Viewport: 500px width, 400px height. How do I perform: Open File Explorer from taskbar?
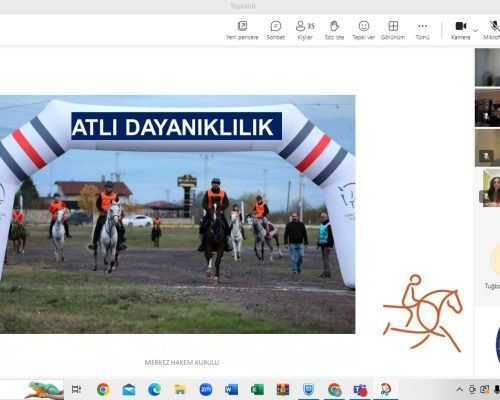pos(180,389)
